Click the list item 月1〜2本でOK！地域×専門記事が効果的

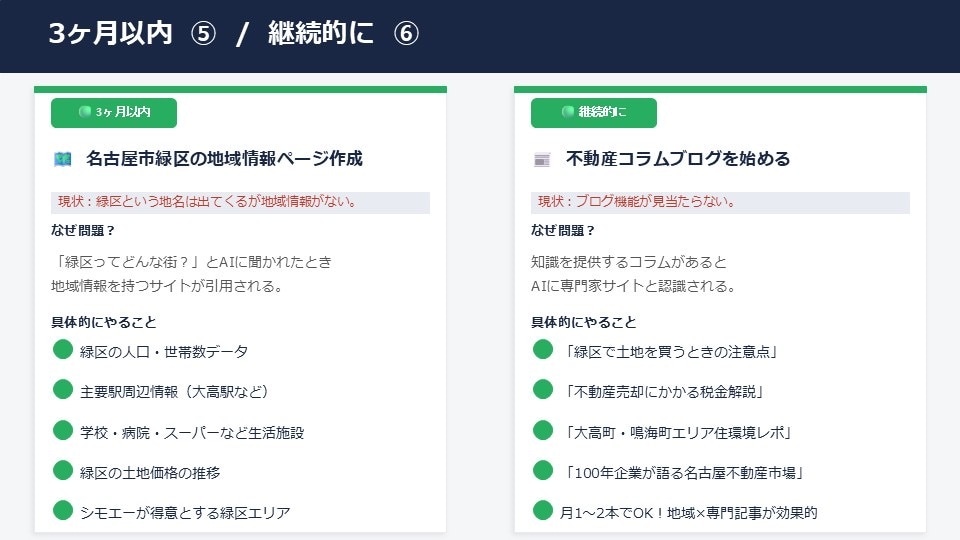(x=689, y=513)
